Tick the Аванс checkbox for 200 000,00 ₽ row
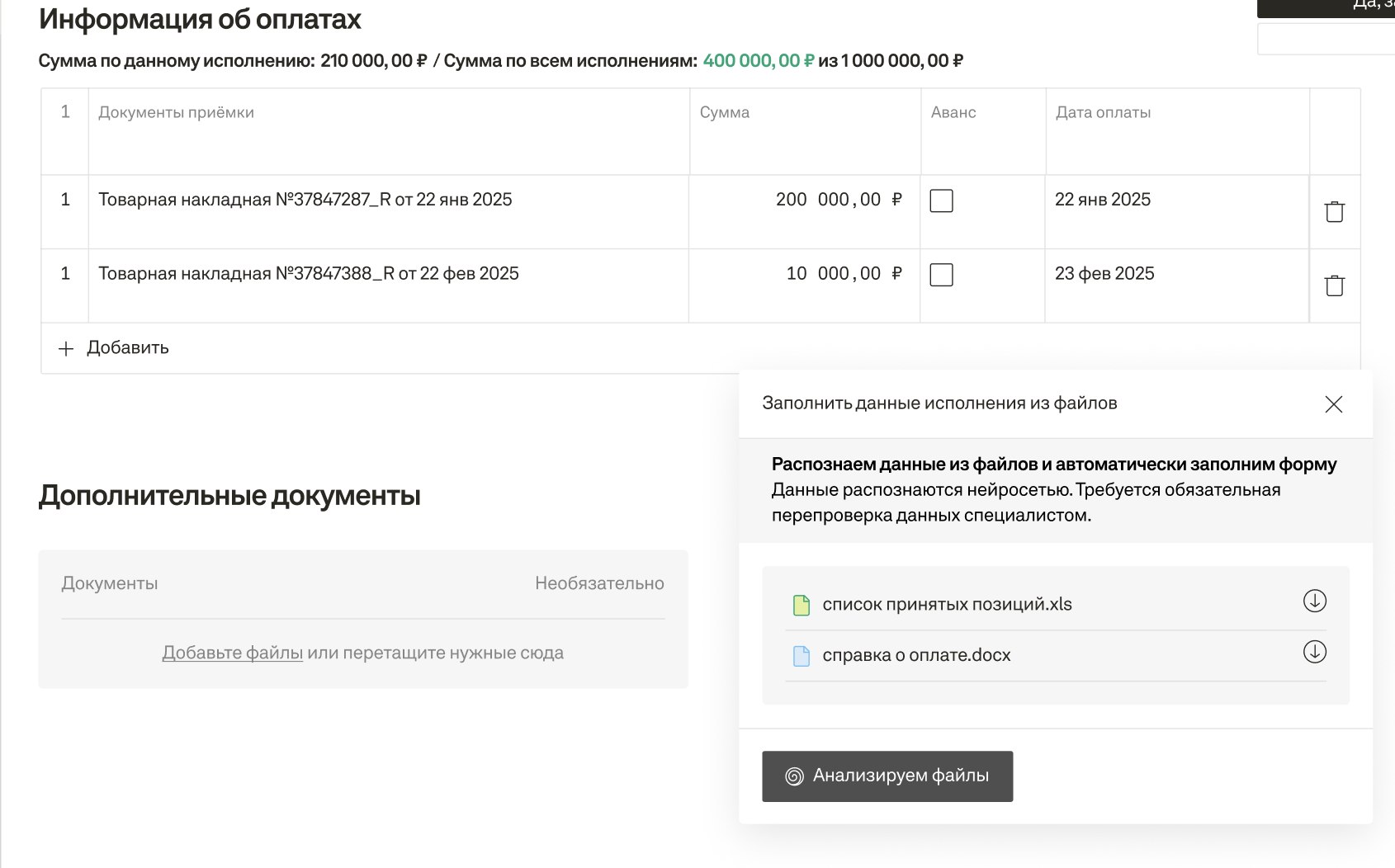The height and width of the screenshot is (868, 1395). pos(941,200)
